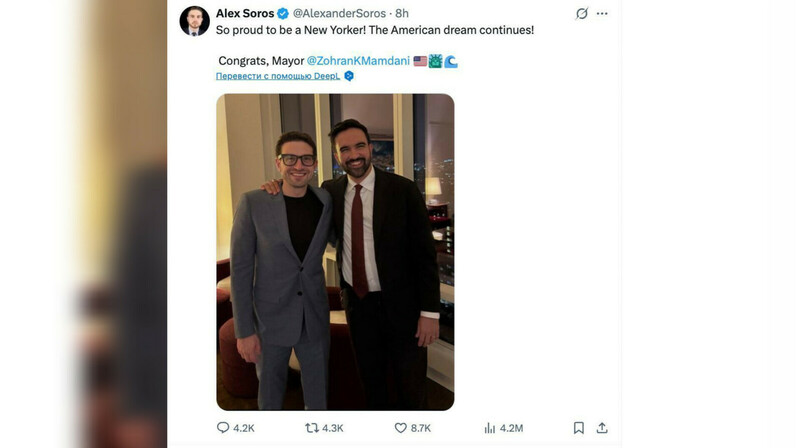
Task: Click the repost arrows icon
Action: coord(312,428)
